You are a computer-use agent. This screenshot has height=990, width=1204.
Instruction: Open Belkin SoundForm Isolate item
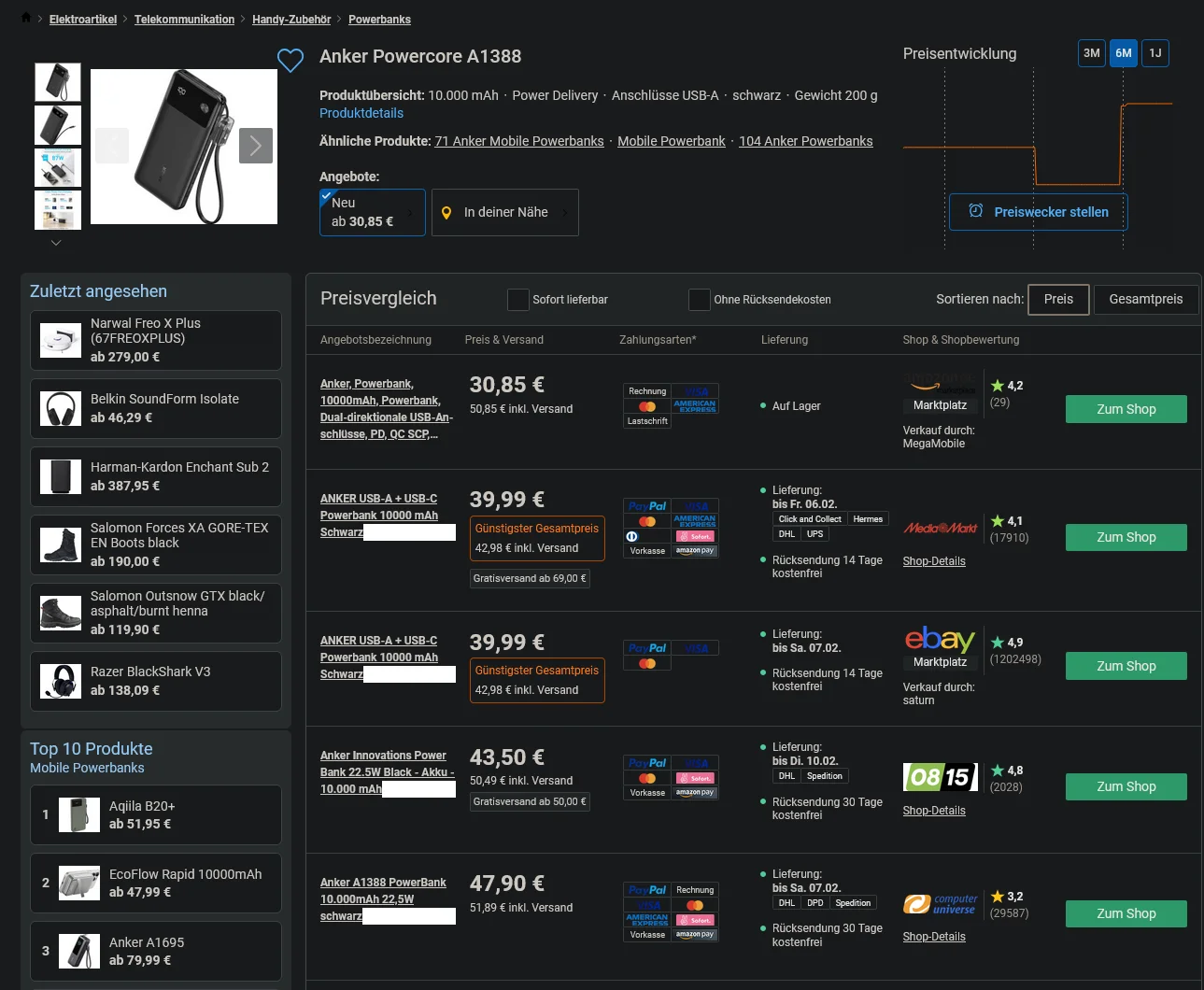156,408
